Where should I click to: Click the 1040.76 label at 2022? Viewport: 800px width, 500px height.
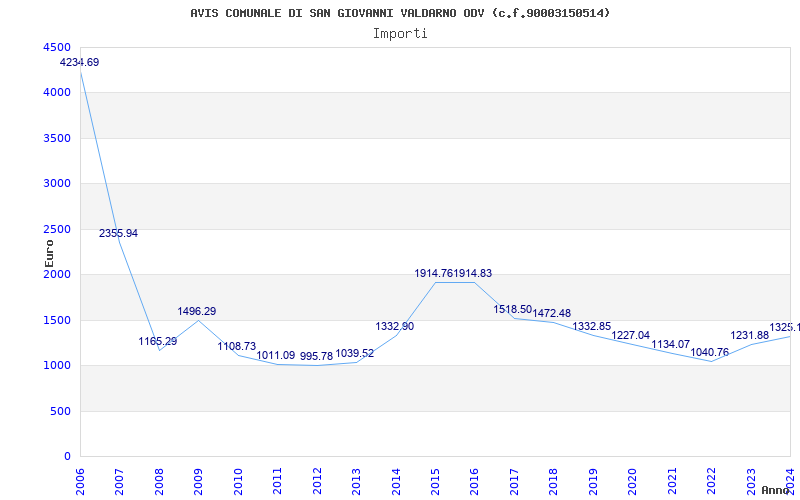(710, 353)
